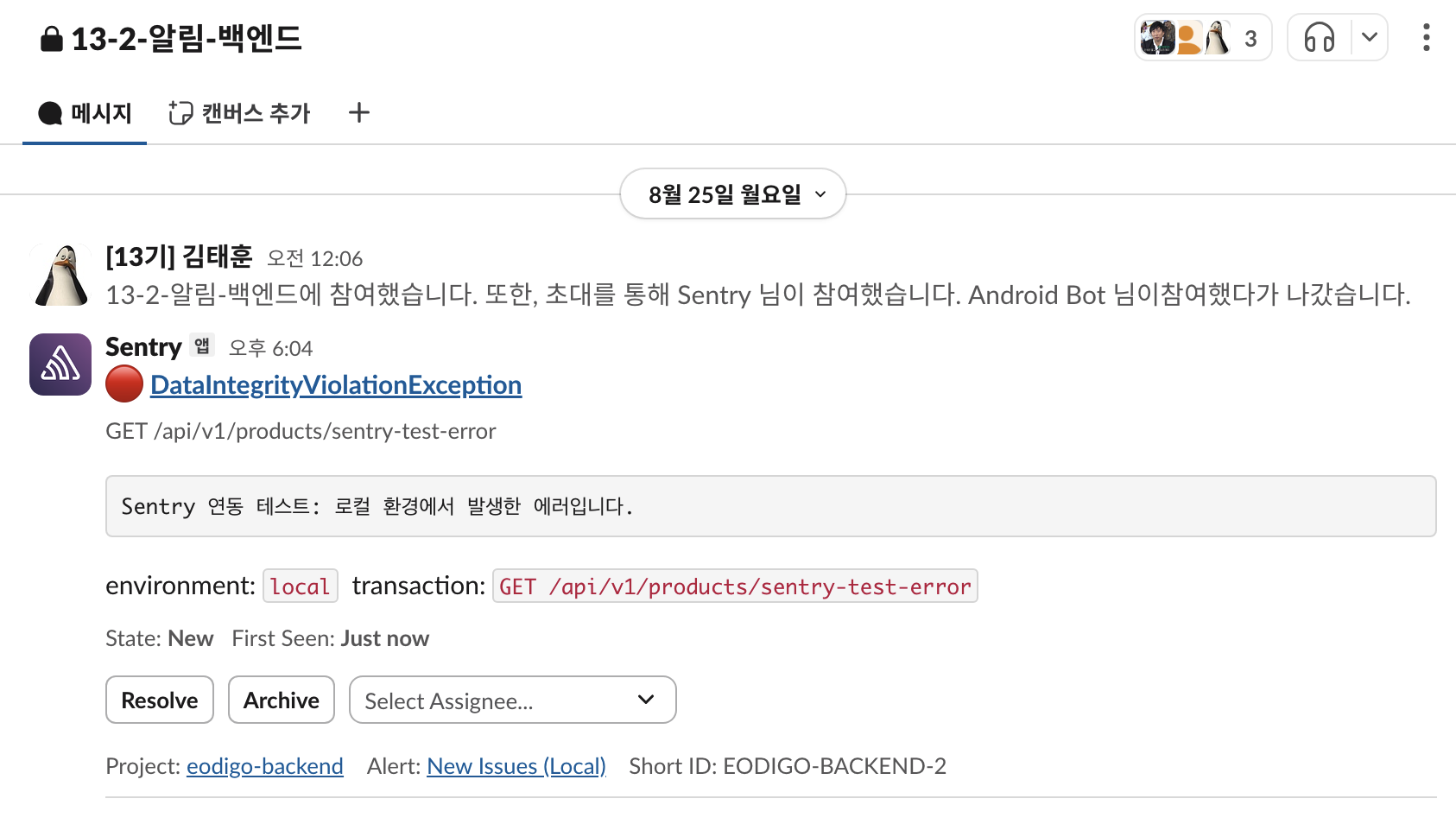1456x824 pixels.
Task: Start a huddle with headphones icon
Action: [x=1319, y=38]
